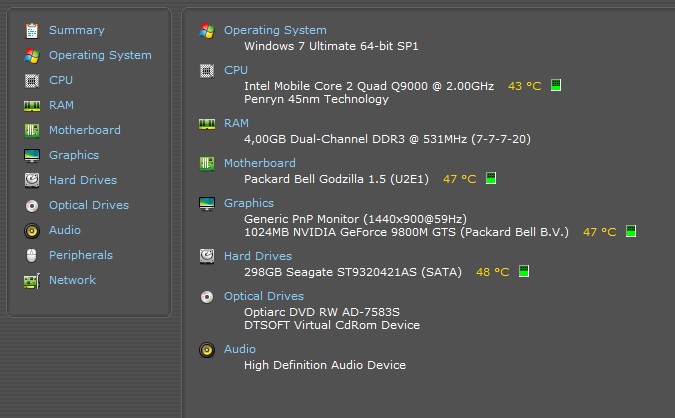
Task: Click green temperature indicator next to hard drive 48 °C
Action: [523, 271]
